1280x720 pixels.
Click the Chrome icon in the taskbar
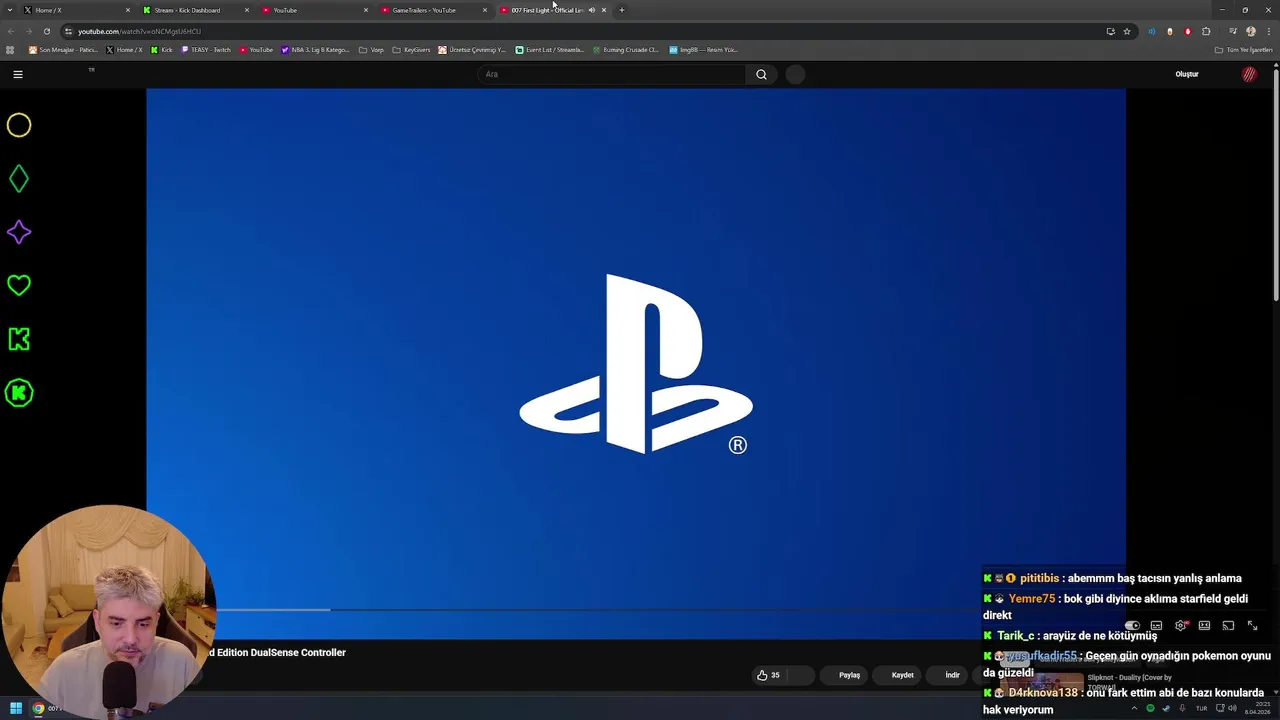point(39,708)
